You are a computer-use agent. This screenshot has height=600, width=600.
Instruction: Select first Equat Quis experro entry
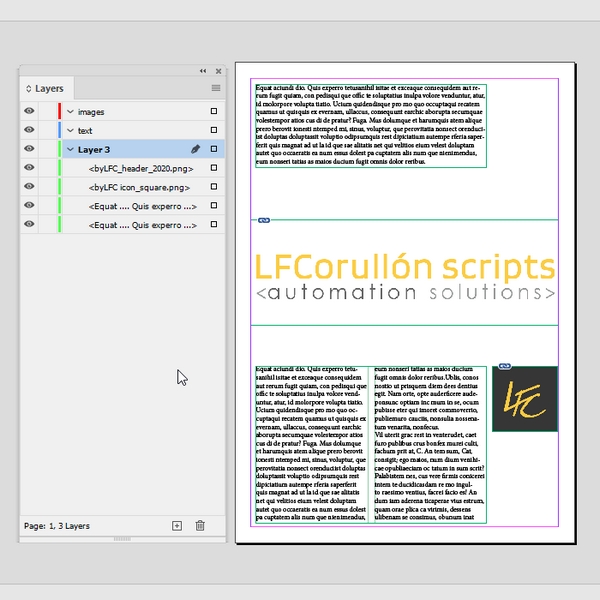tap(142, 206)
